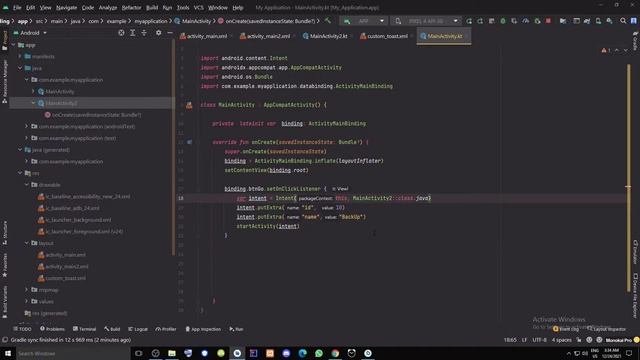Image resolution: width=640 pixels, height=360 pixels.
Task: Open the Refactor menu
Action: (x=131, y=7)
